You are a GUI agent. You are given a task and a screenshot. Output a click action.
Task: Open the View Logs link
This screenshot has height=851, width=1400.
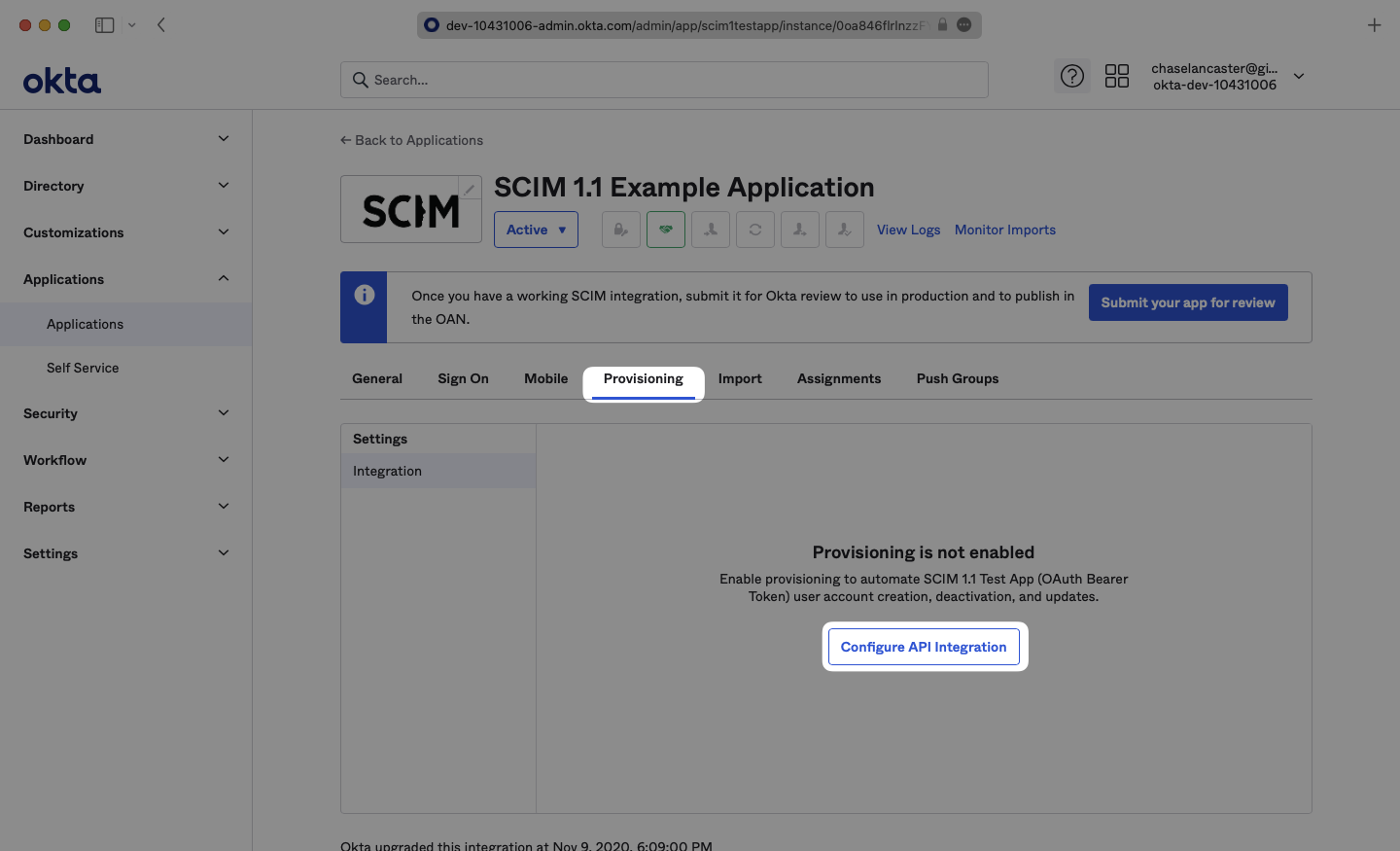click(x=908, y=230)
